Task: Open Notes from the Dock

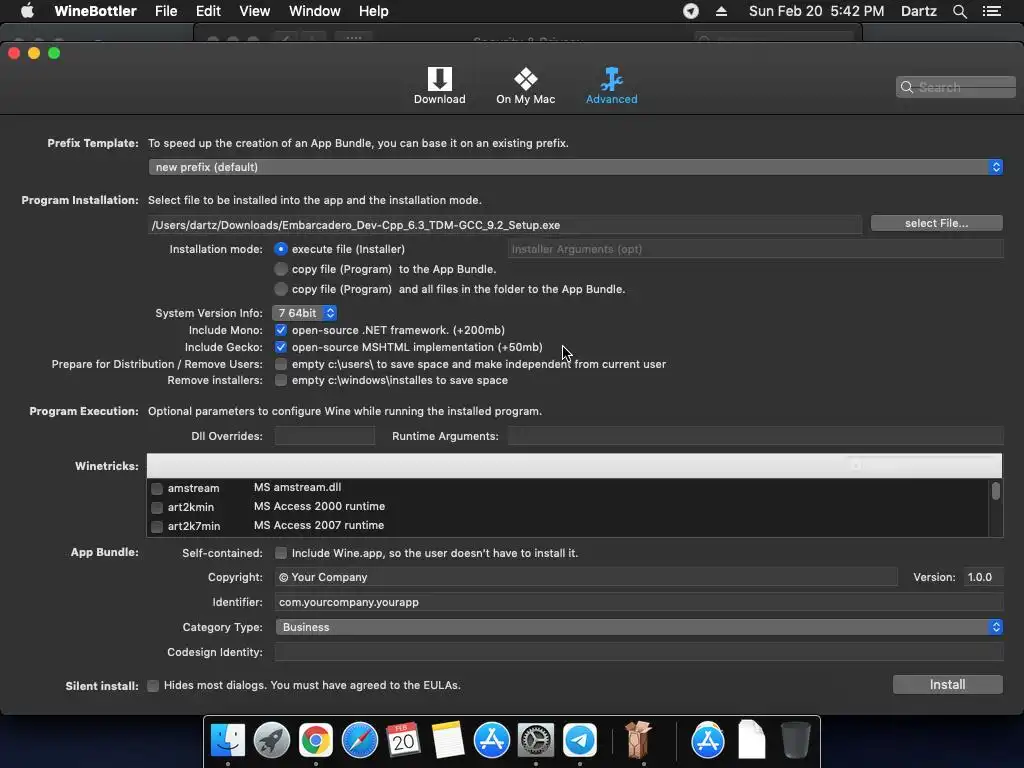Action: (448, 740)
